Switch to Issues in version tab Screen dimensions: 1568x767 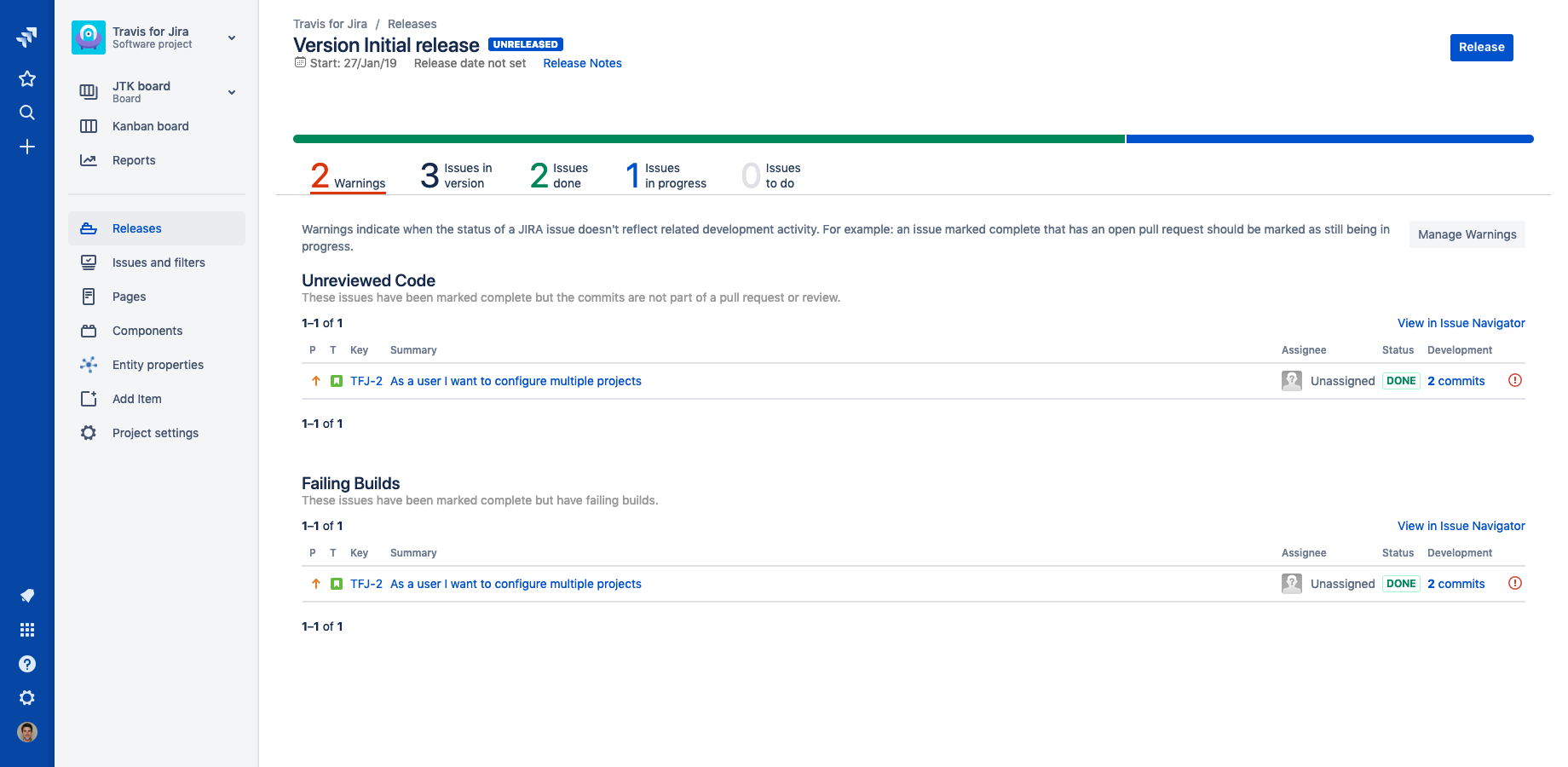click(456, 176)
